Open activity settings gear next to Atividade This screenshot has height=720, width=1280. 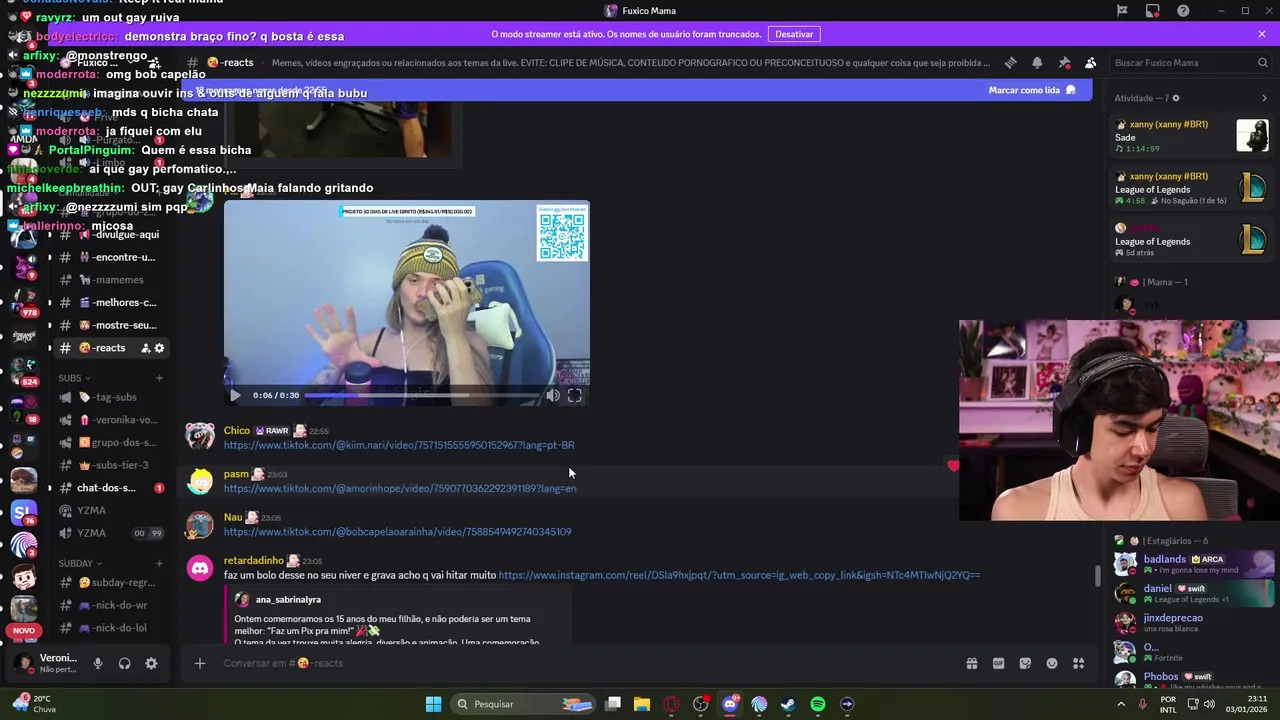(x=1176, y=98)
